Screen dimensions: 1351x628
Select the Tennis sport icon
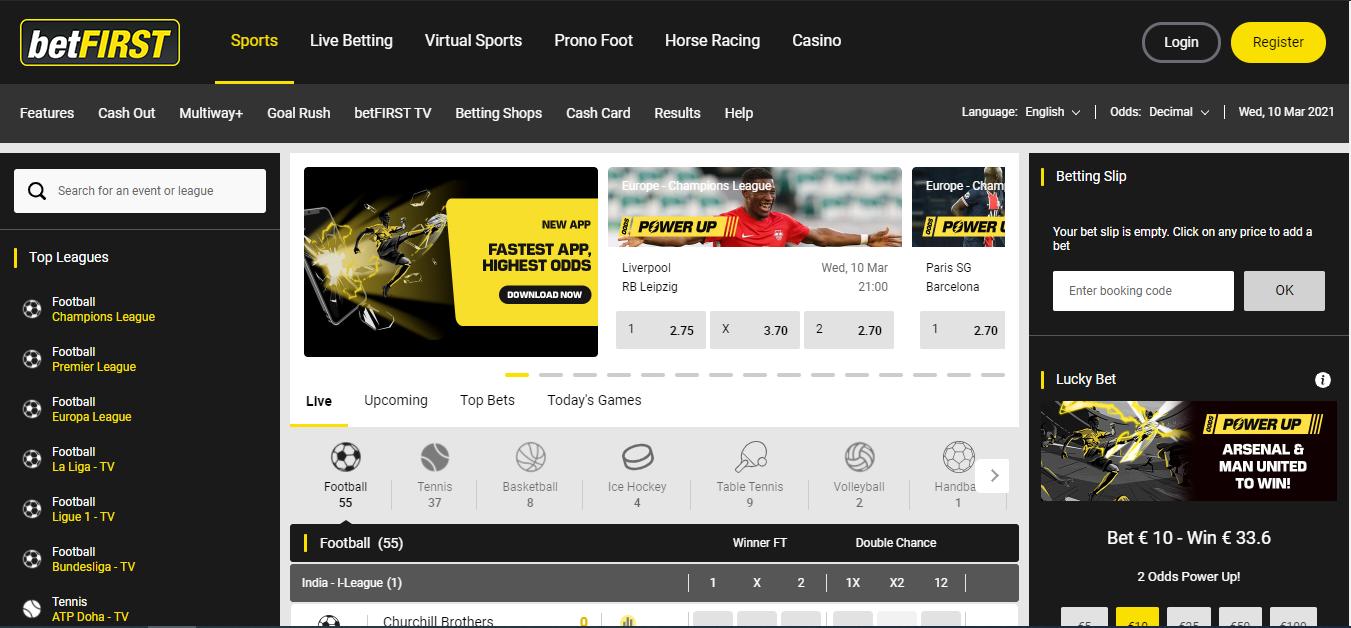[x=435, y=458]
